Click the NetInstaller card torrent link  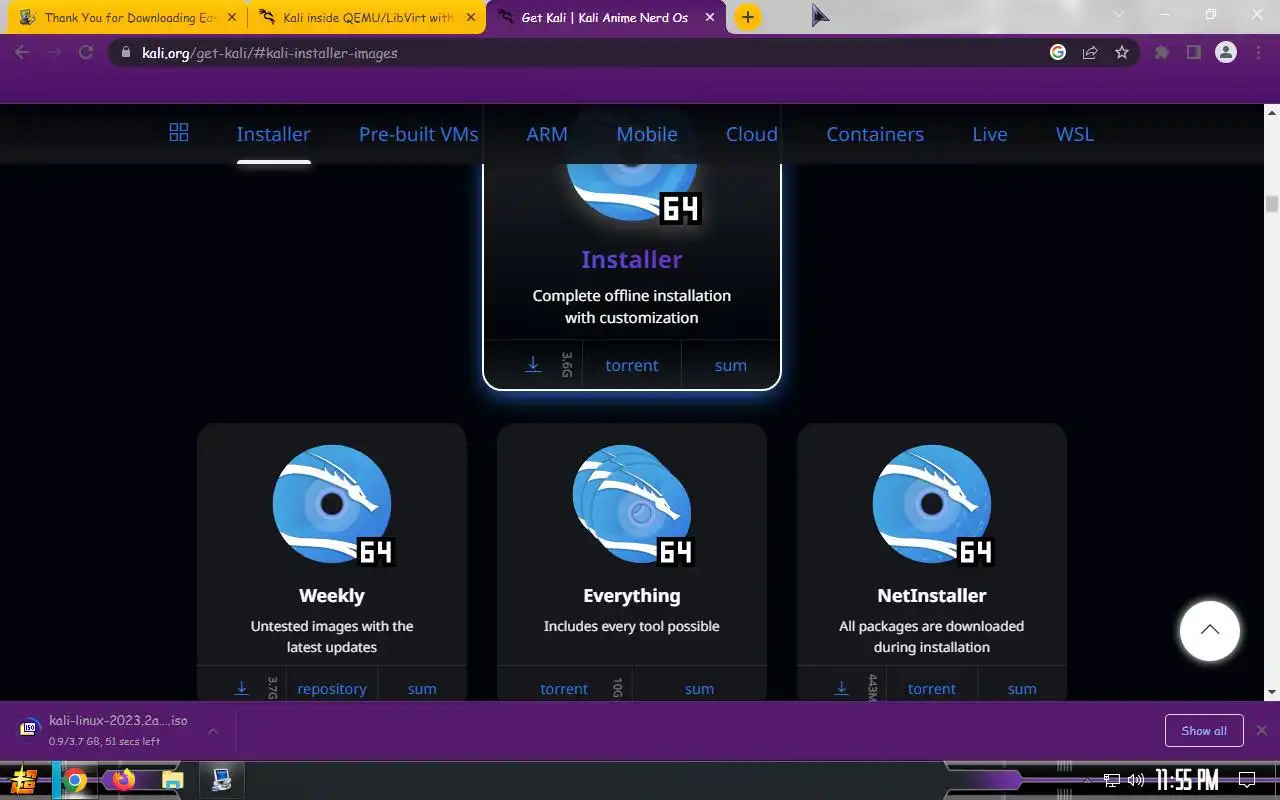coord(932,688)
